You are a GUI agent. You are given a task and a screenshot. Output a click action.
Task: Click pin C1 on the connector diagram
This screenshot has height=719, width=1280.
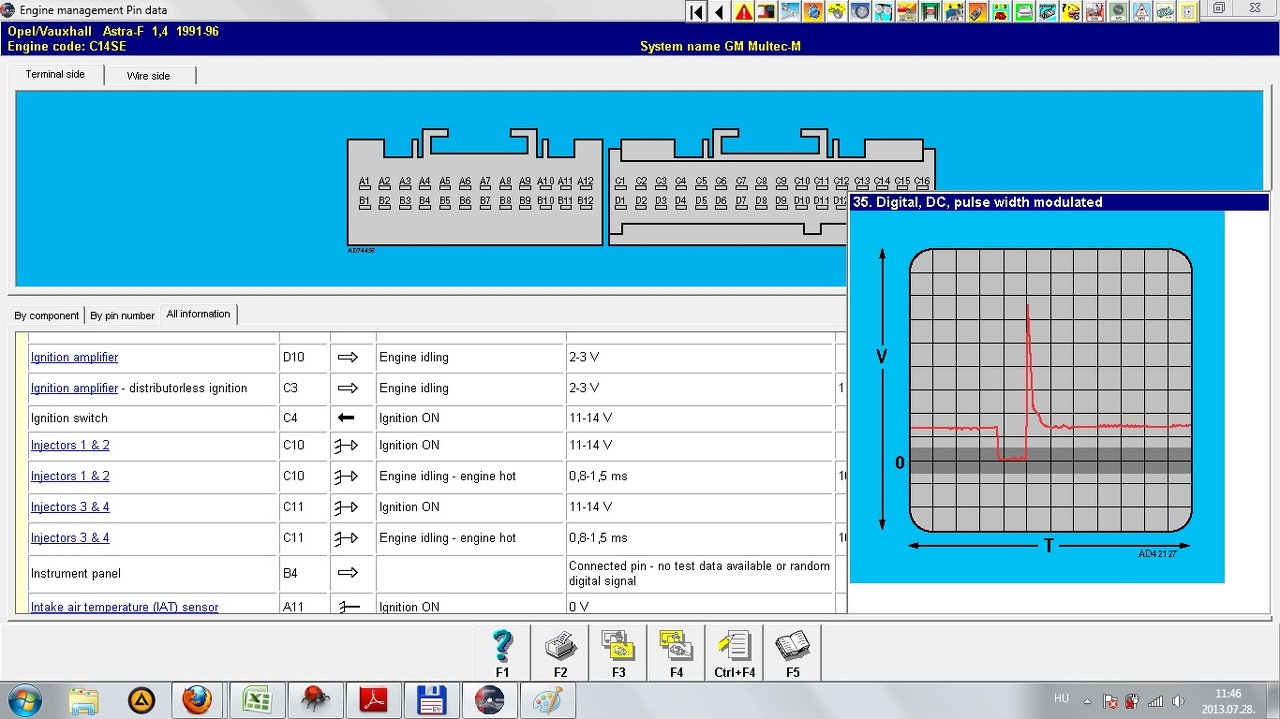point(620,182)
